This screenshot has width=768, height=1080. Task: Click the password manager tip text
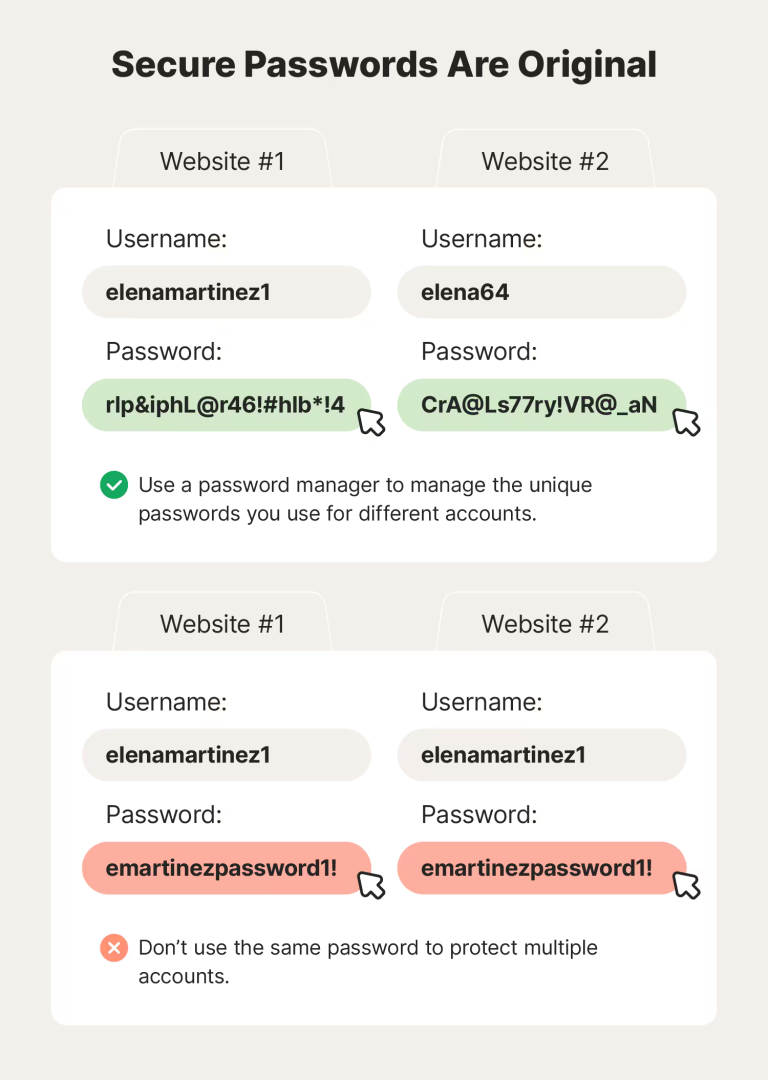click(365, 499)
